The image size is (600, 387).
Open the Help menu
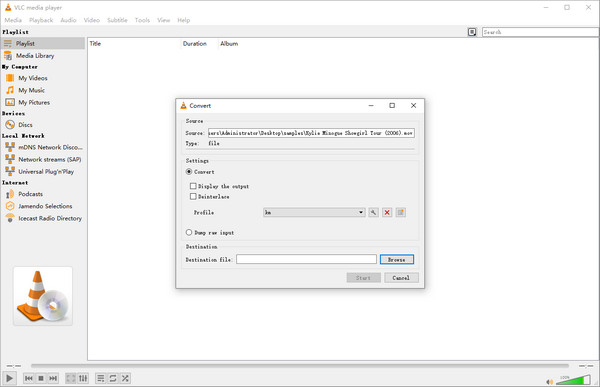tap(184, 20)
